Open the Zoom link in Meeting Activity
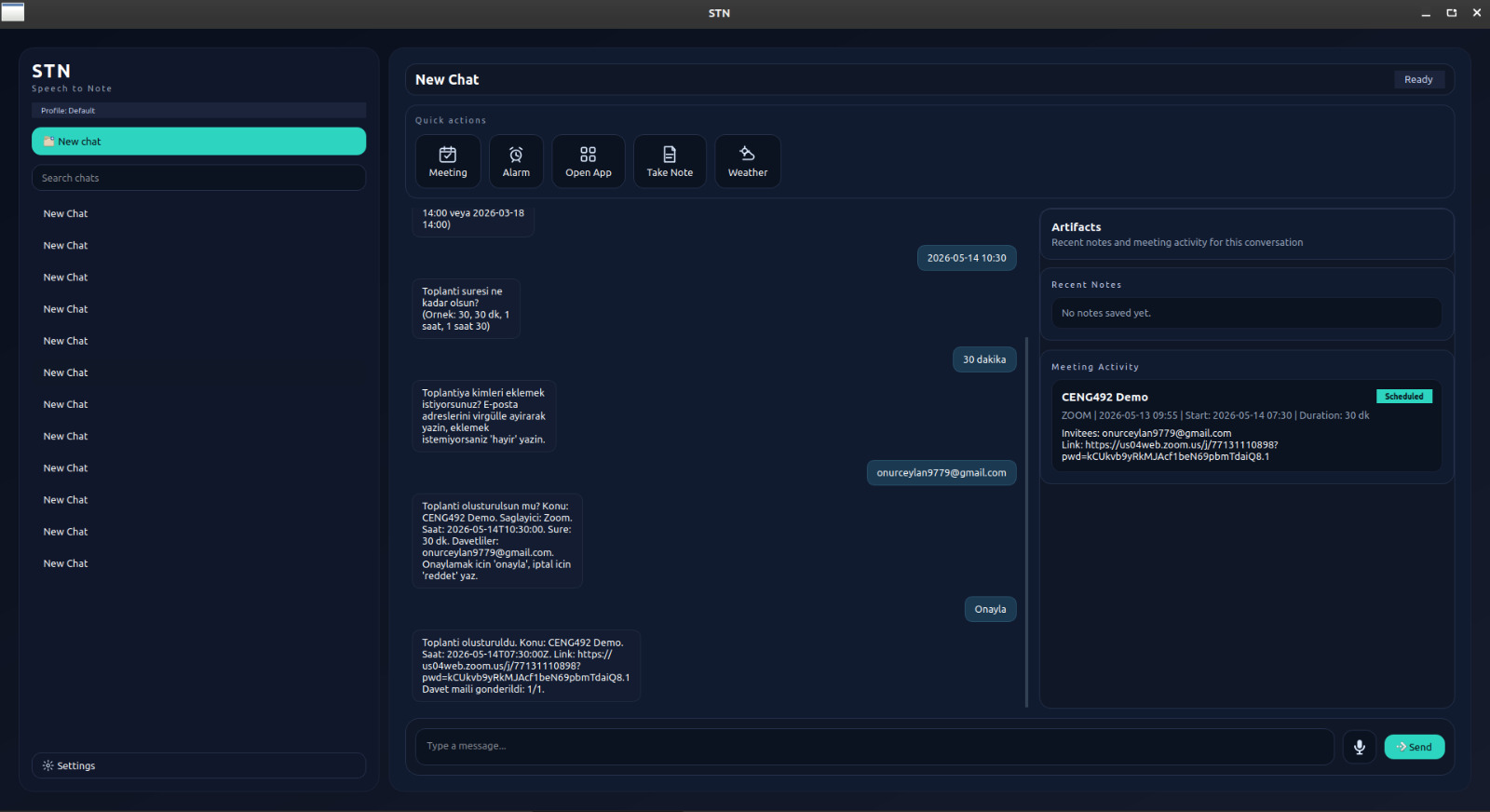 (x=1170, y=451)
